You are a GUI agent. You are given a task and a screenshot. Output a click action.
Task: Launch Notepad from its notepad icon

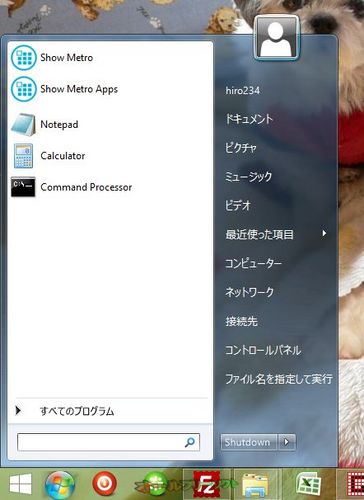[x=23, y=125]
